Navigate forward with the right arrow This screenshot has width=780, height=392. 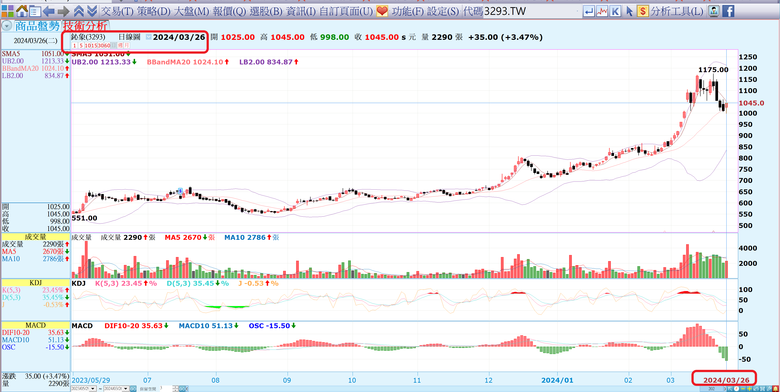63,11
